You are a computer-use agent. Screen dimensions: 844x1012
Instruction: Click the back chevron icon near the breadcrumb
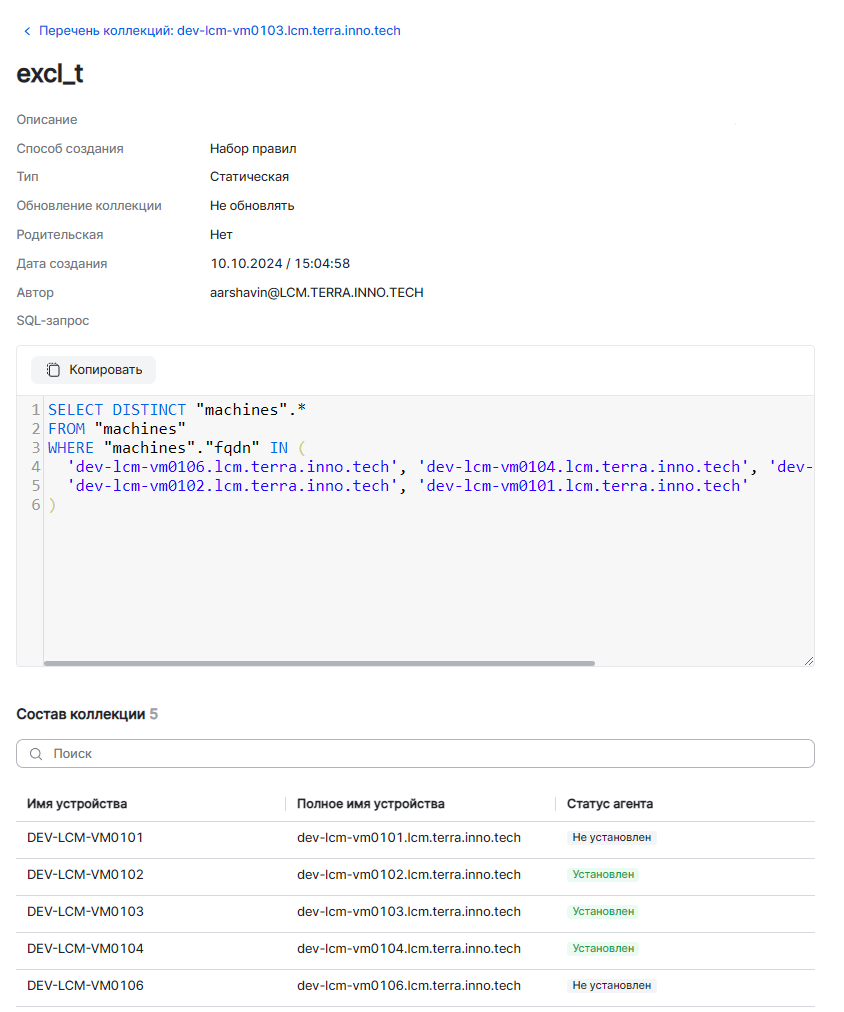tap(27, 31)
